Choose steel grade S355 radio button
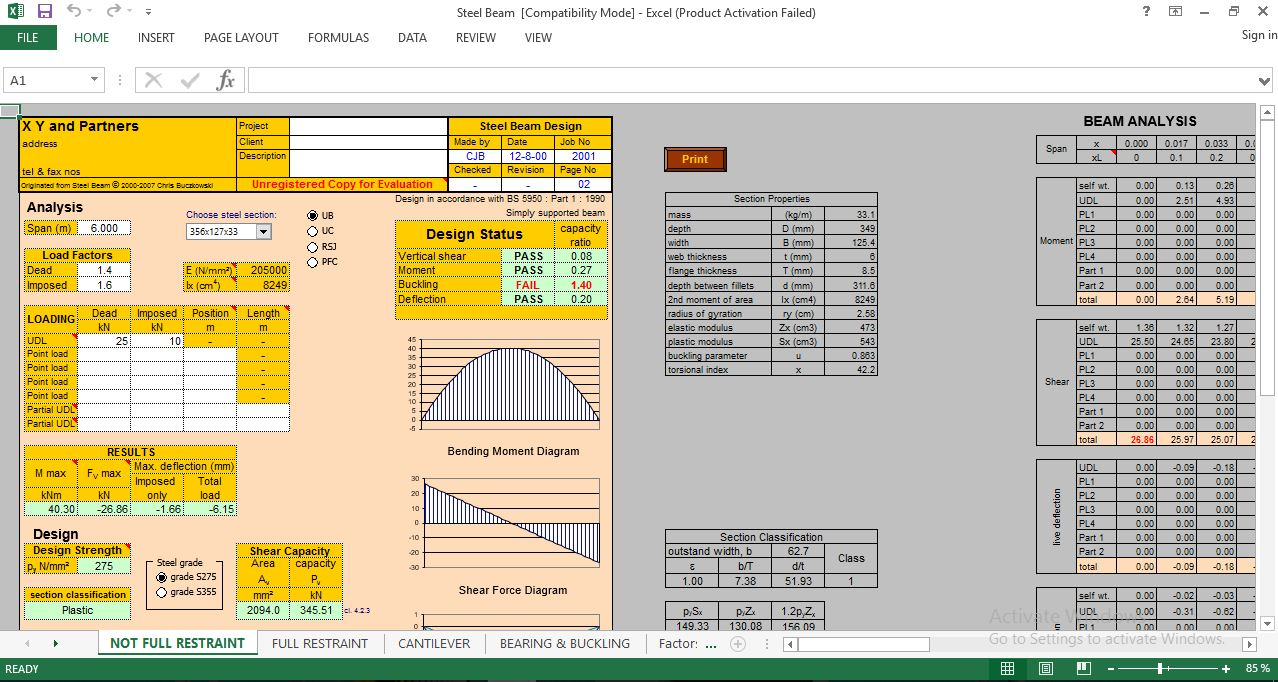The height and width of the screenshot is (682, 1278). (163, 592)
